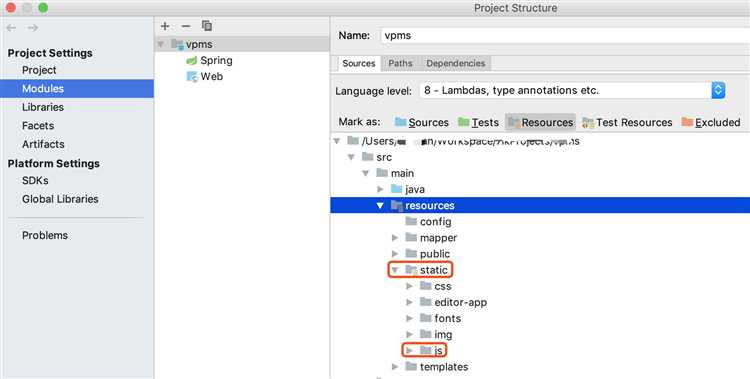The image size is (750, 379).
Task: Expand the img folder
Action: point(410,334)
